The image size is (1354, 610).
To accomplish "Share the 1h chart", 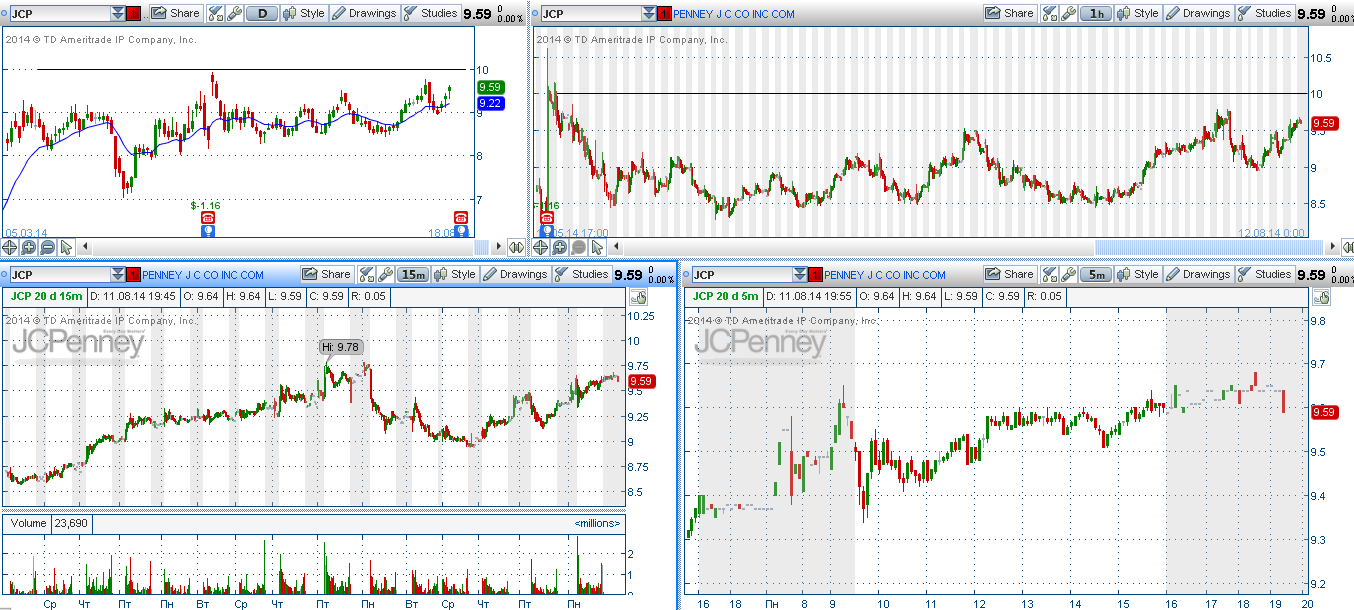I will [x=1010, y=14].
